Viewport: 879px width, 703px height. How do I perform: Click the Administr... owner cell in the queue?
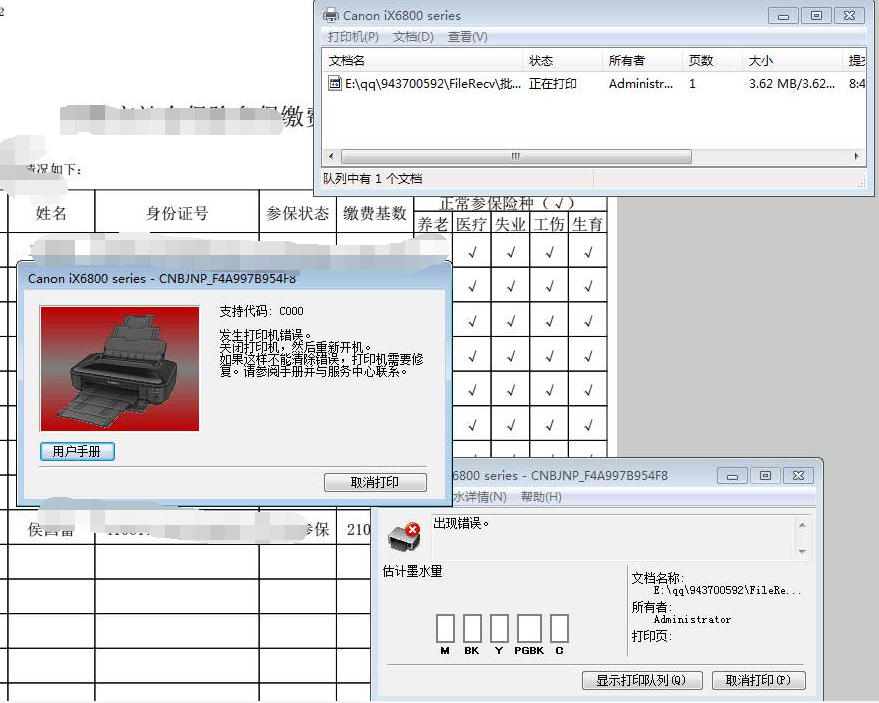tap(641, 84)
